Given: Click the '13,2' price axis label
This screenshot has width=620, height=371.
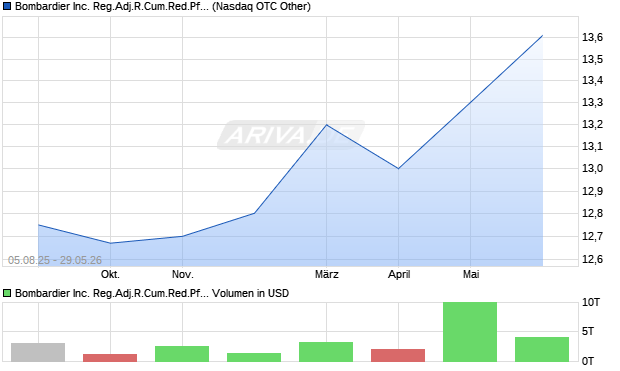Looking at the screenshot, I should (592, 124).
